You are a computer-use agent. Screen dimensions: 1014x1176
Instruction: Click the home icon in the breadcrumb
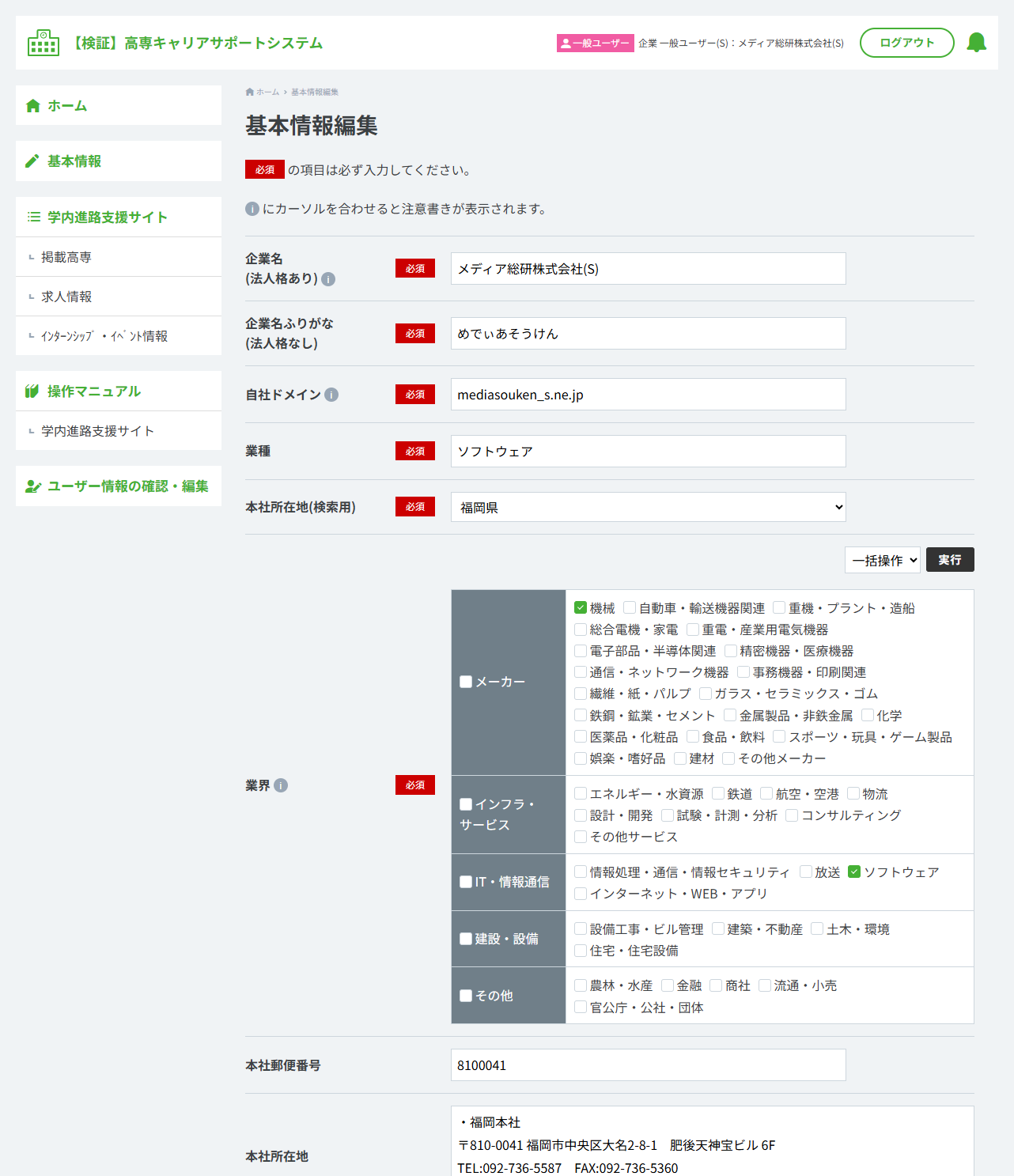[250, 92]
